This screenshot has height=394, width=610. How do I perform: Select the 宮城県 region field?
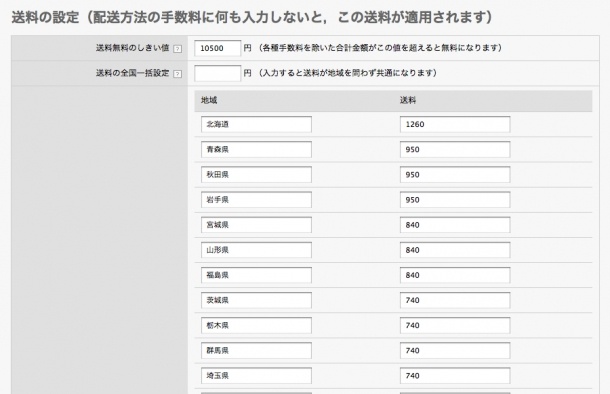coord(256,225)
